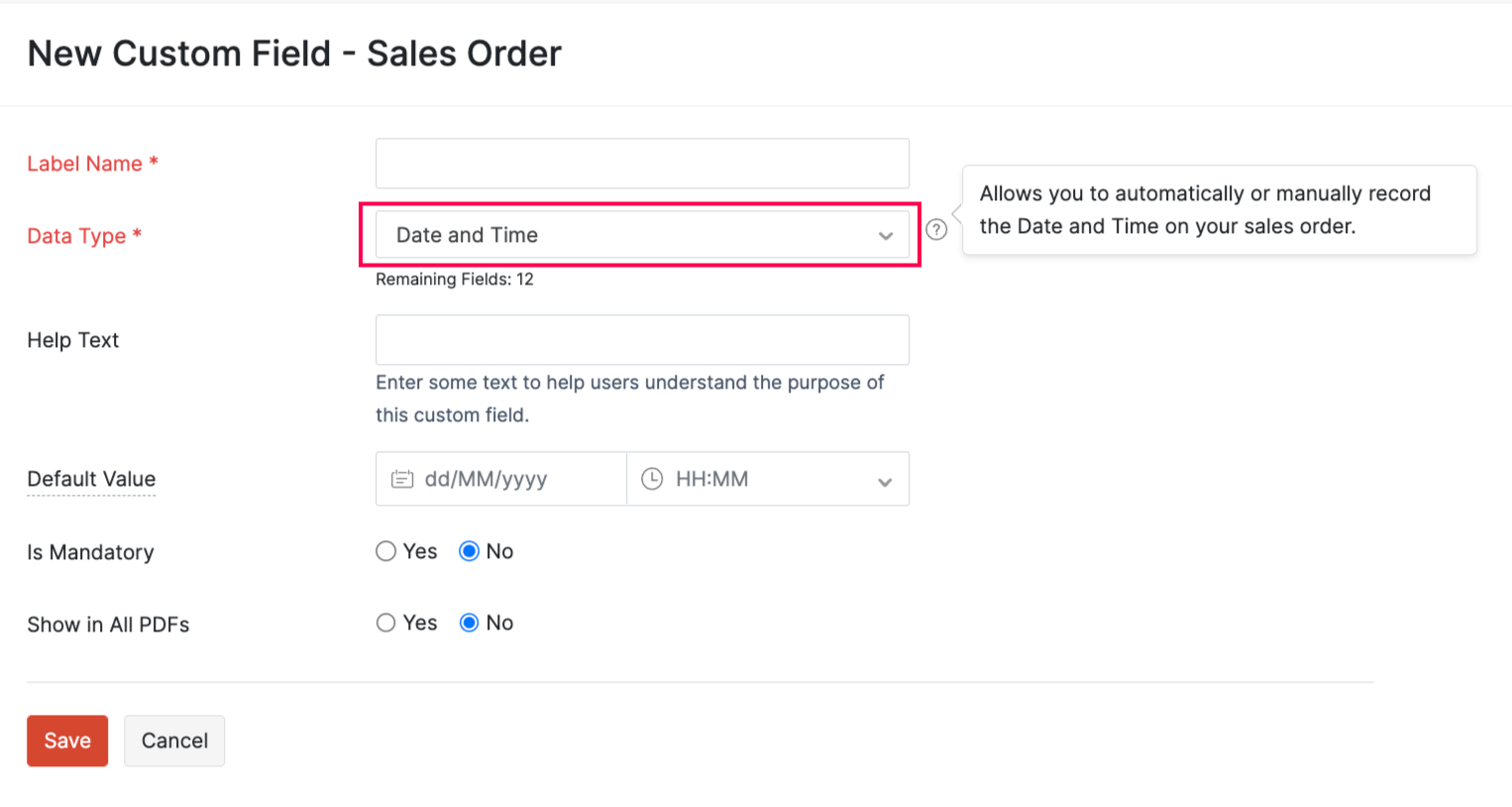Choose Yes for Show in All PDFs
Viewport: 1512px width, 807px height.
tap(386, 623)
